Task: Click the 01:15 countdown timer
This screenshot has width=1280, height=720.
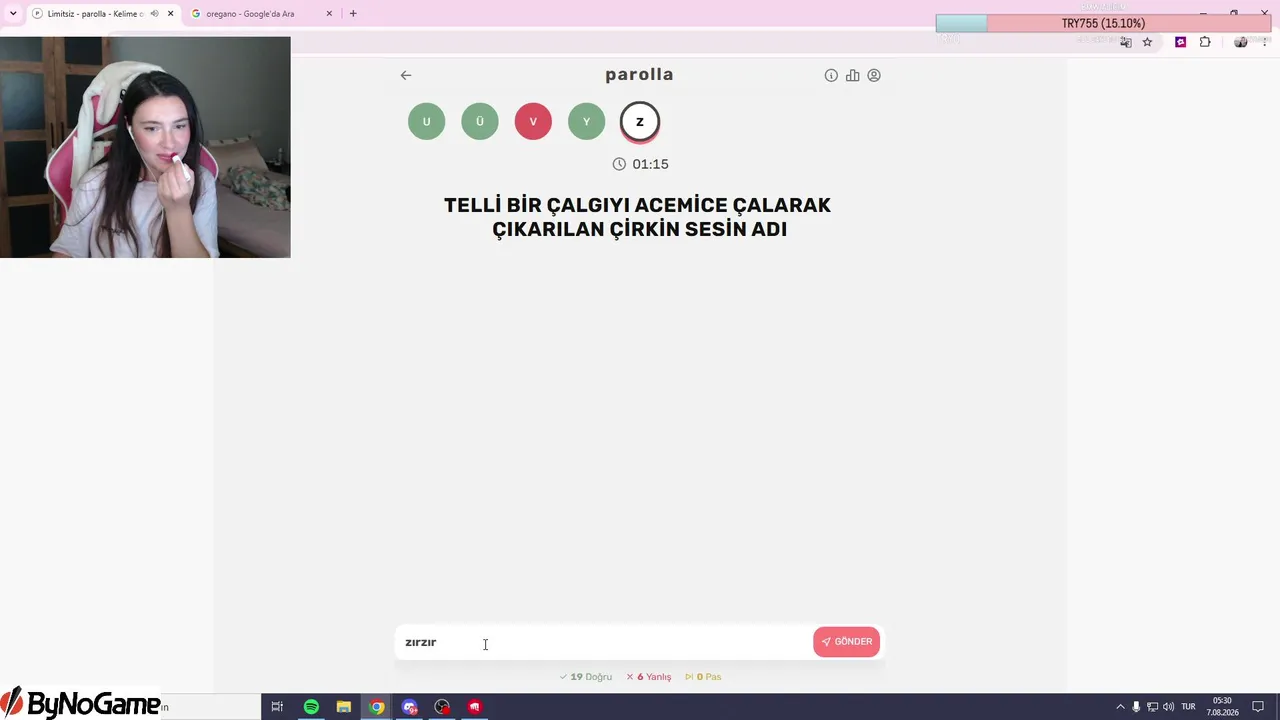Action: (x=640, y=164)
